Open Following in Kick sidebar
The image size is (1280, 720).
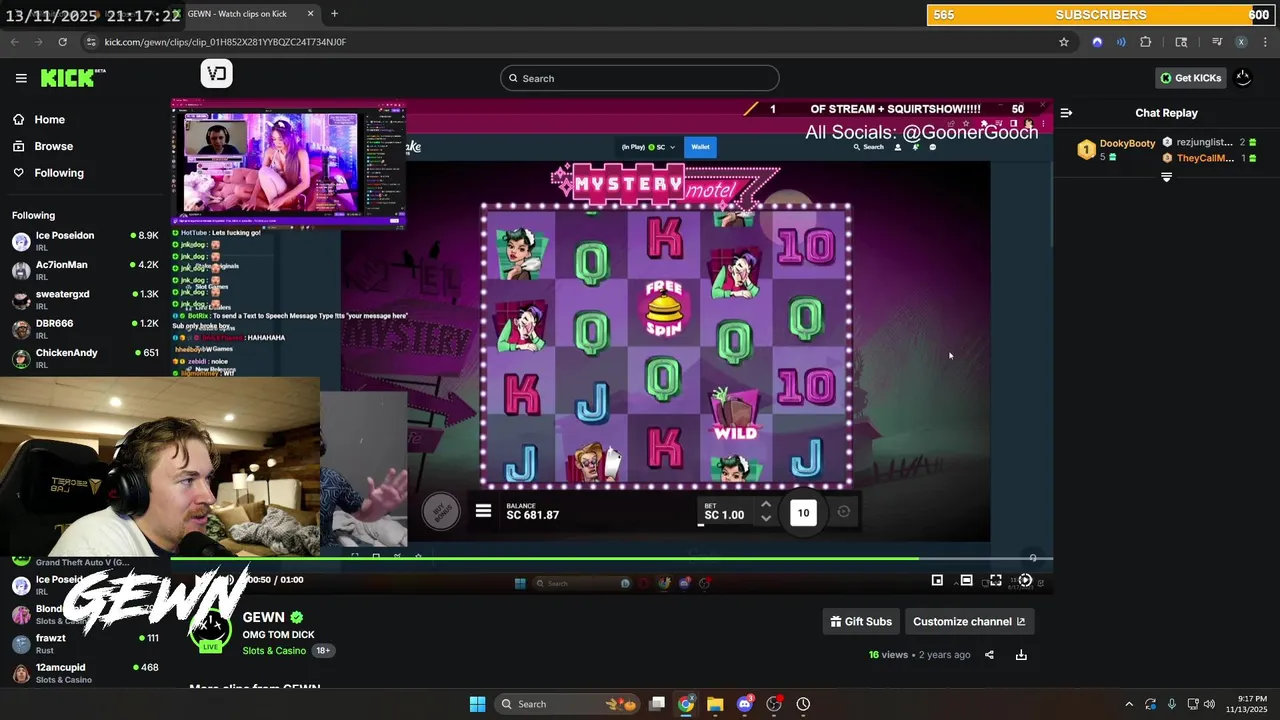59,173
